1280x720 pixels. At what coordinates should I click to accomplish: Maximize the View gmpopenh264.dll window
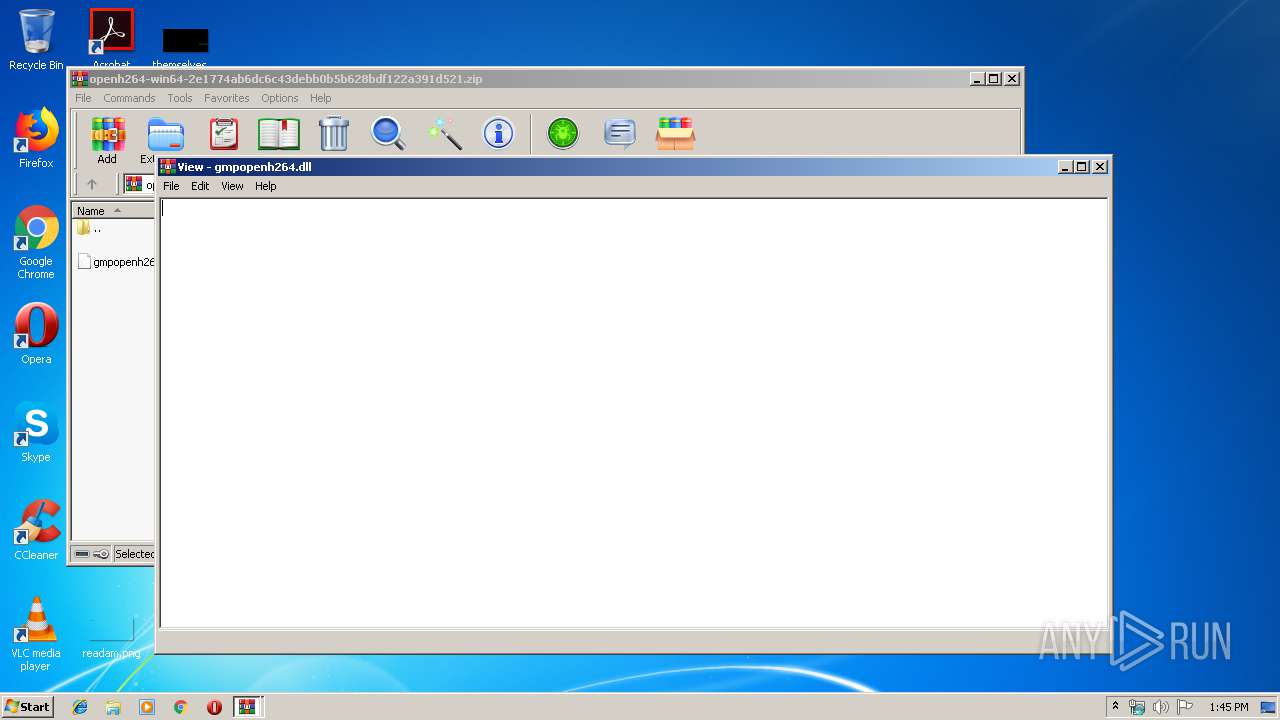click(x=1082, y=167)
